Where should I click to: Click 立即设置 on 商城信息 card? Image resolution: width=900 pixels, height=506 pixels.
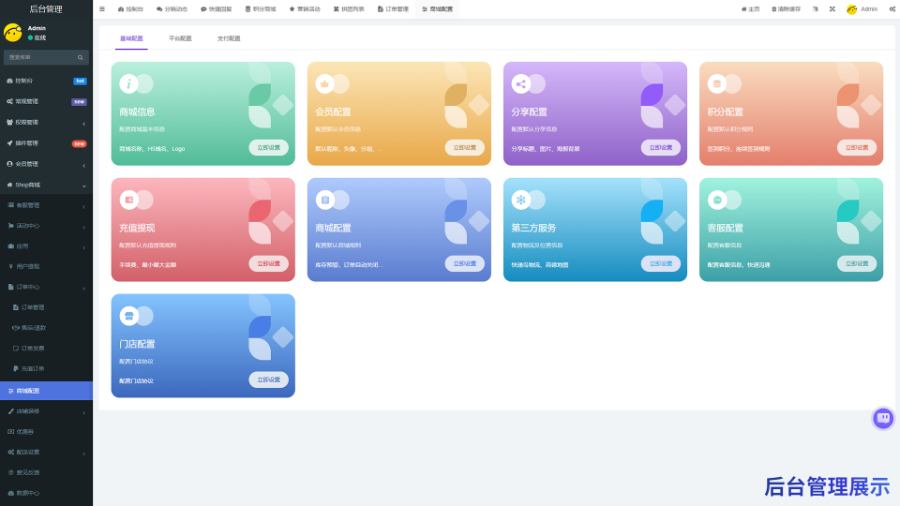tap(269, 148)
